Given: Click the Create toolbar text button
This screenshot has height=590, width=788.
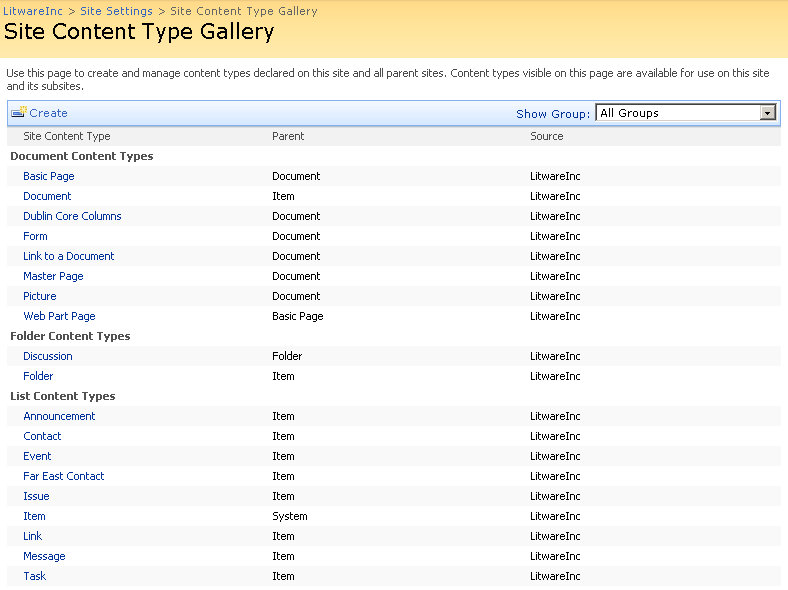Looking at the screenshot, I should point(48,113).
